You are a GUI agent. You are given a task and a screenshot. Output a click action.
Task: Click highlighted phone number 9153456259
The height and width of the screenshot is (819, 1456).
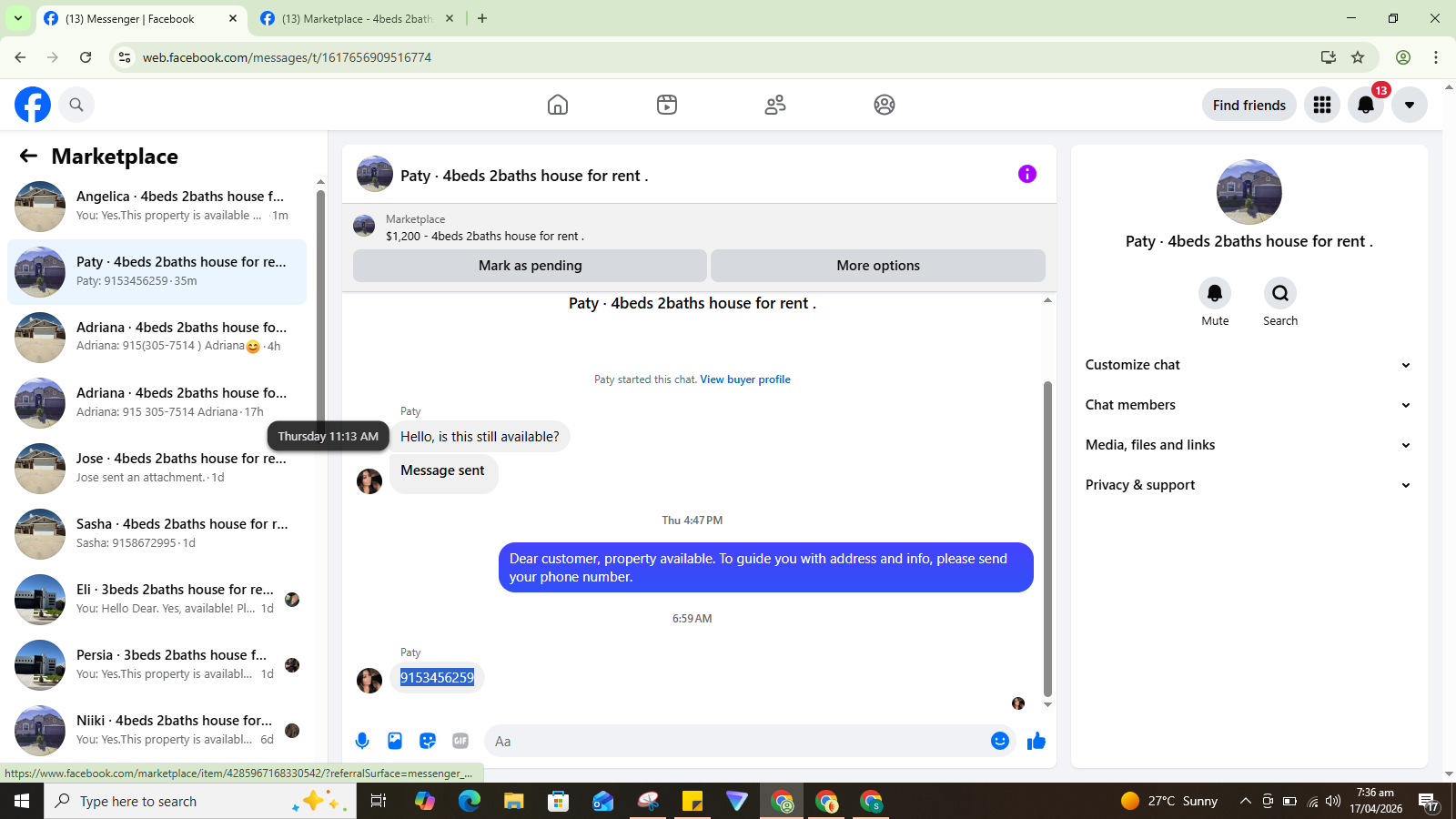point(437,678)
